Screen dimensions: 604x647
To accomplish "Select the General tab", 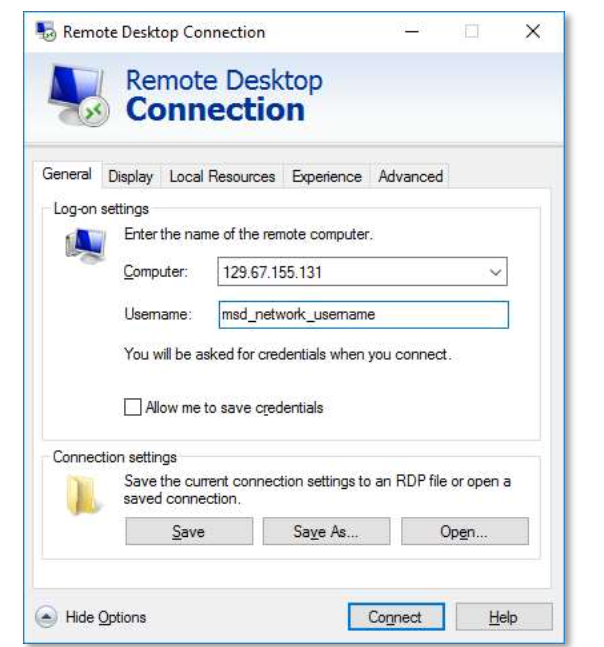I will pos(67,174).
